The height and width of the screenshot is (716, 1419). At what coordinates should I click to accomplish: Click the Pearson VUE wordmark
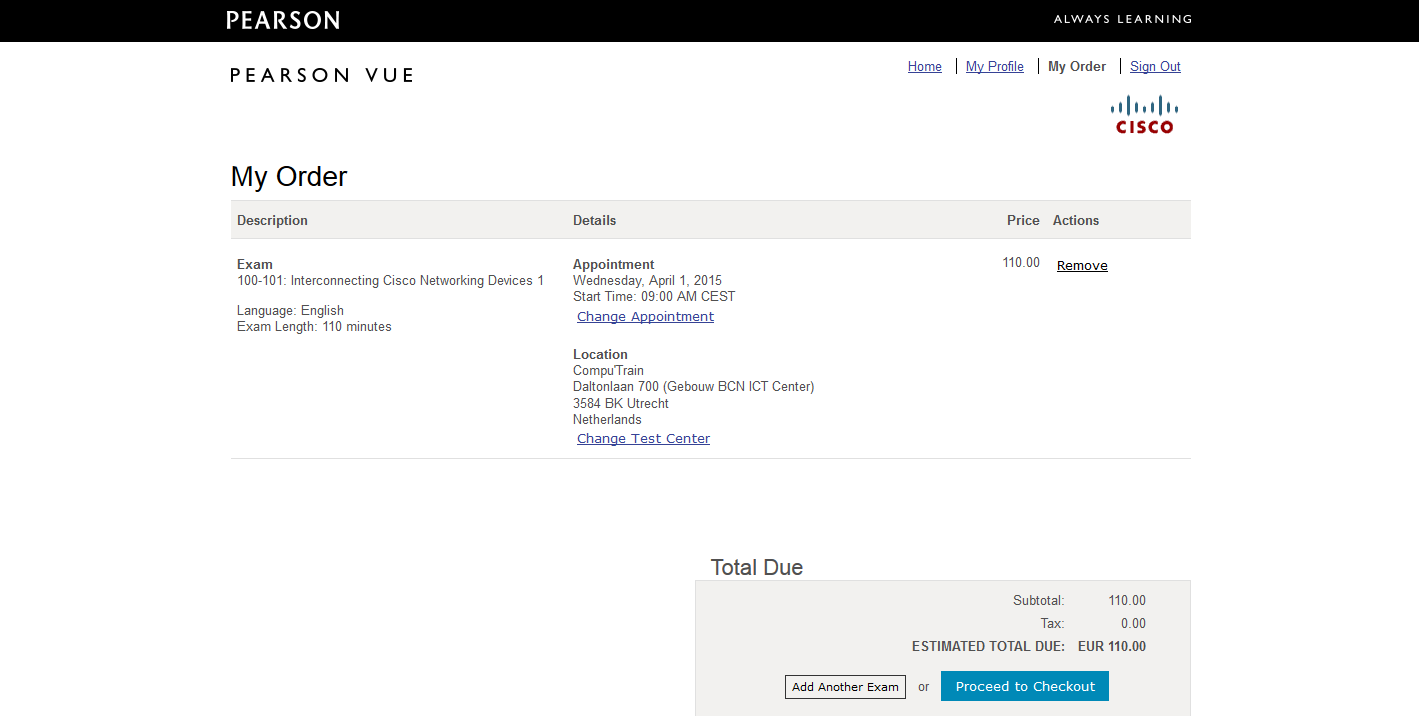[322, 75]
